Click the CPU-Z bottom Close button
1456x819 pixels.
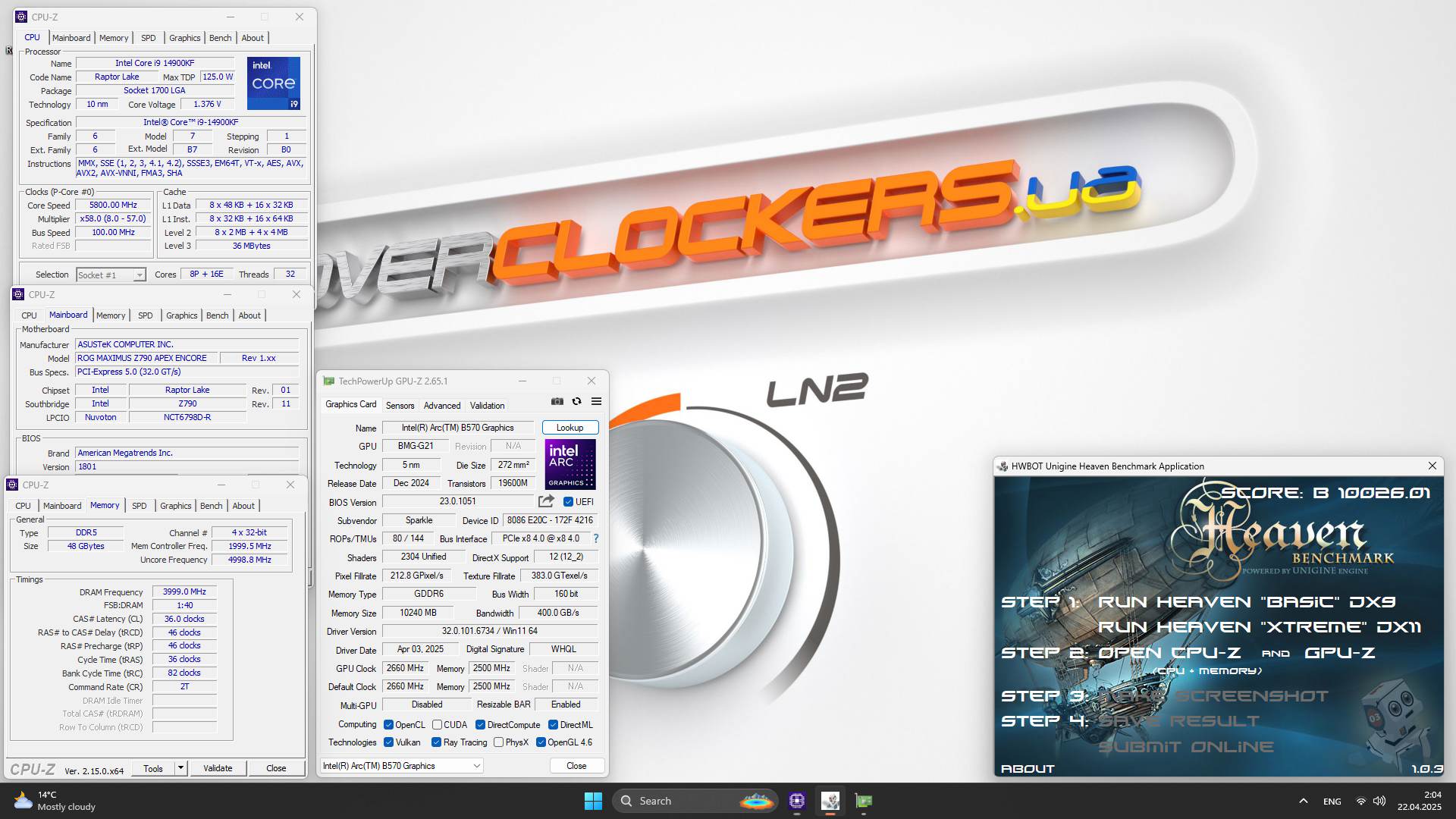[x=276, y=768]
